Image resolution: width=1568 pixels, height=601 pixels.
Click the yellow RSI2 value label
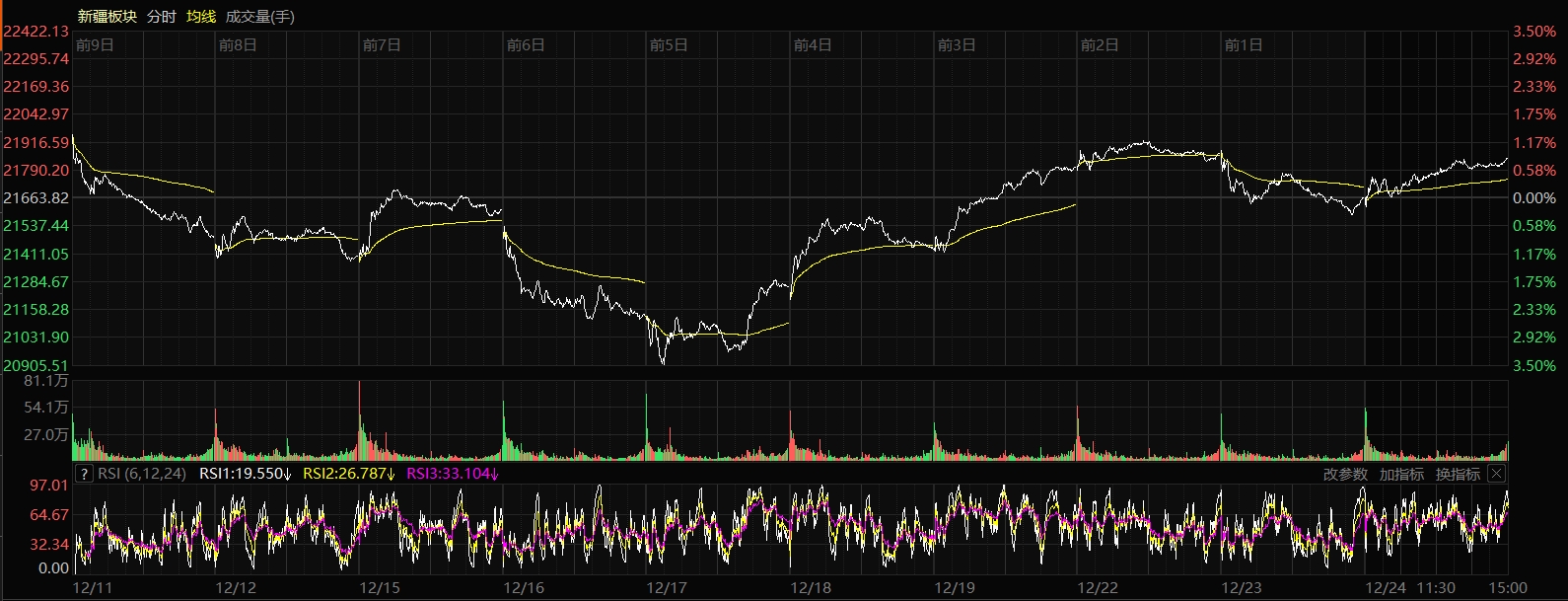click(348, 474)
